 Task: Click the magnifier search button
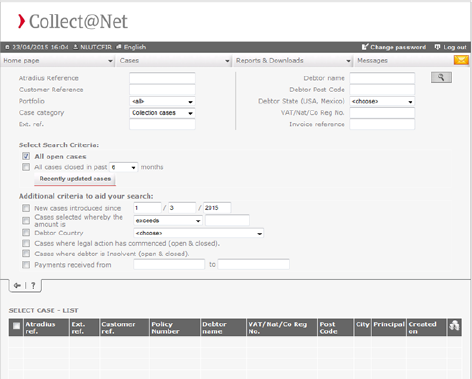point(441,77)
